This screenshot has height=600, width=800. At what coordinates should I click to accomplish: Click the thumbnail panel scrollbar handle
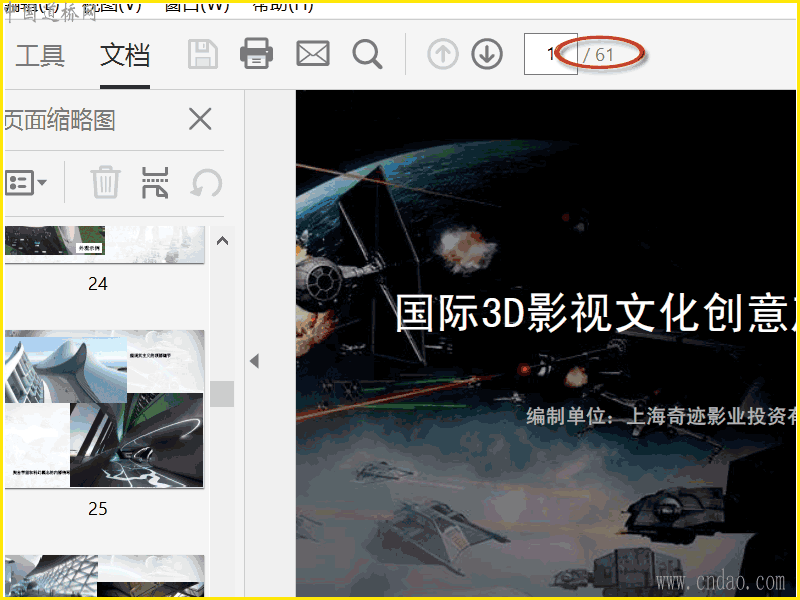[222, 394]
